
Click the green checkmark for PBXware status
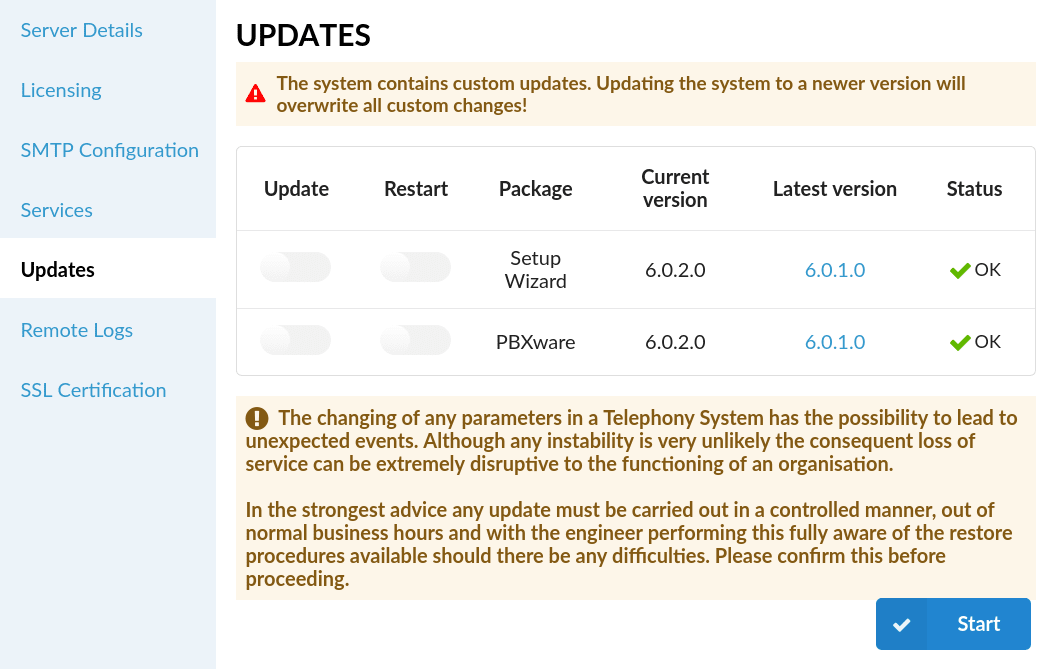pos(960,342)
